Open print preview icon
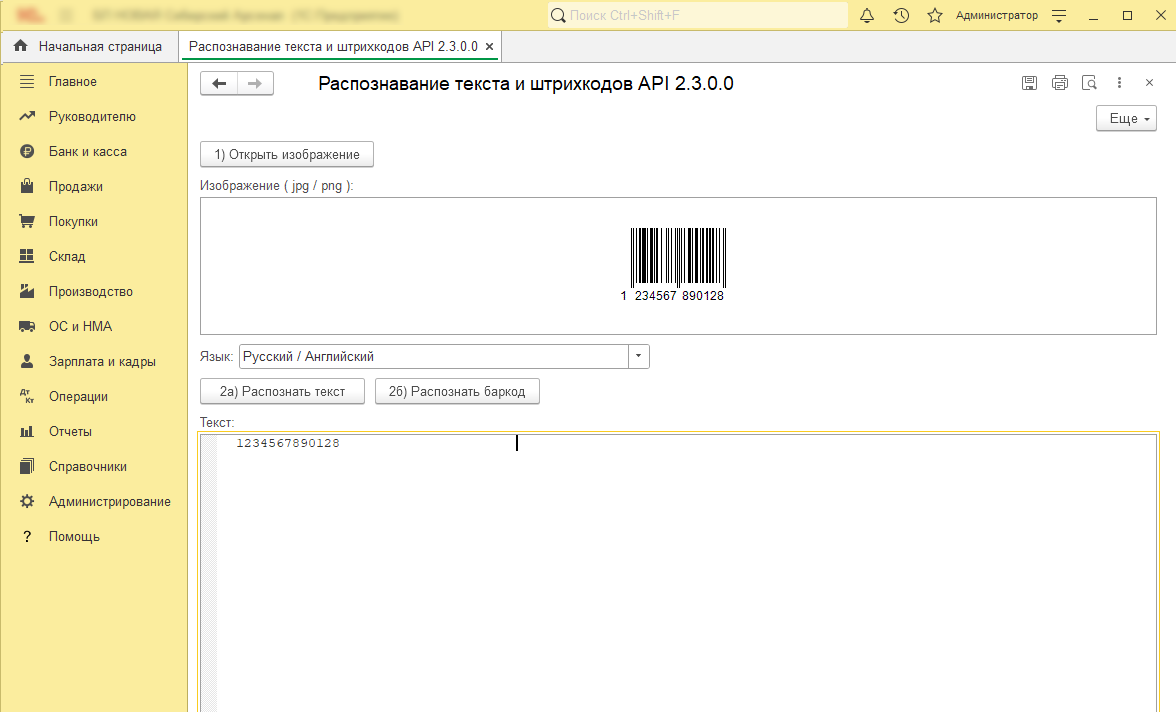The image size is (1176, 712). pos(1089,83)
